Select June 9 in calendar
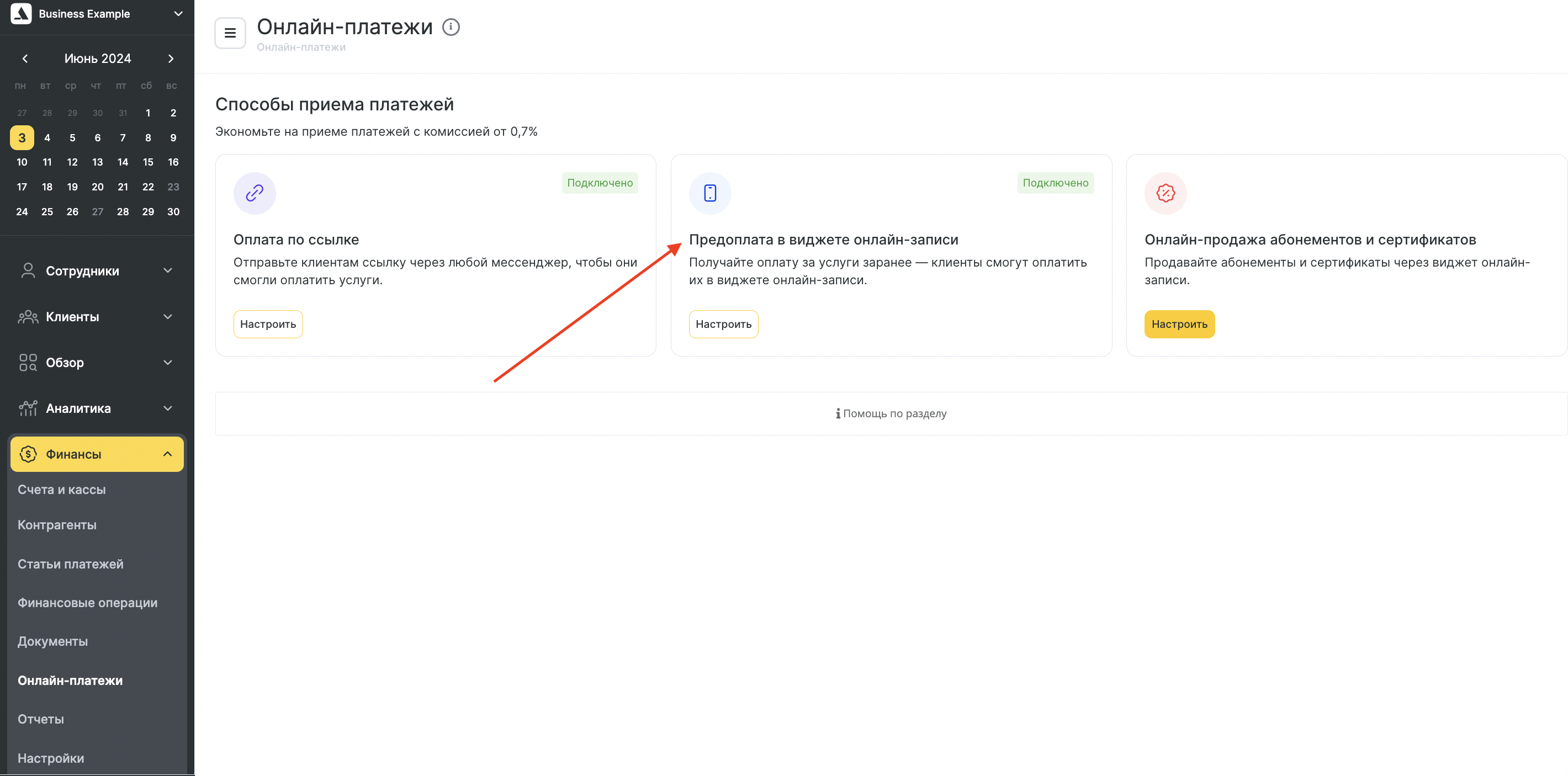The image size is (1568, 776). (173, 137)
